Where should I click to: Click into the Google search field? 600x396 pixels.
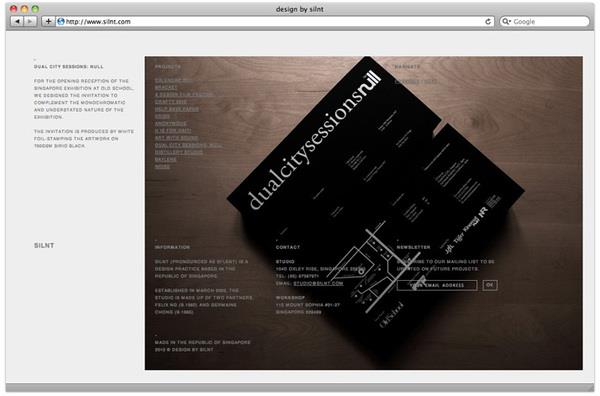tap(545, 21)
